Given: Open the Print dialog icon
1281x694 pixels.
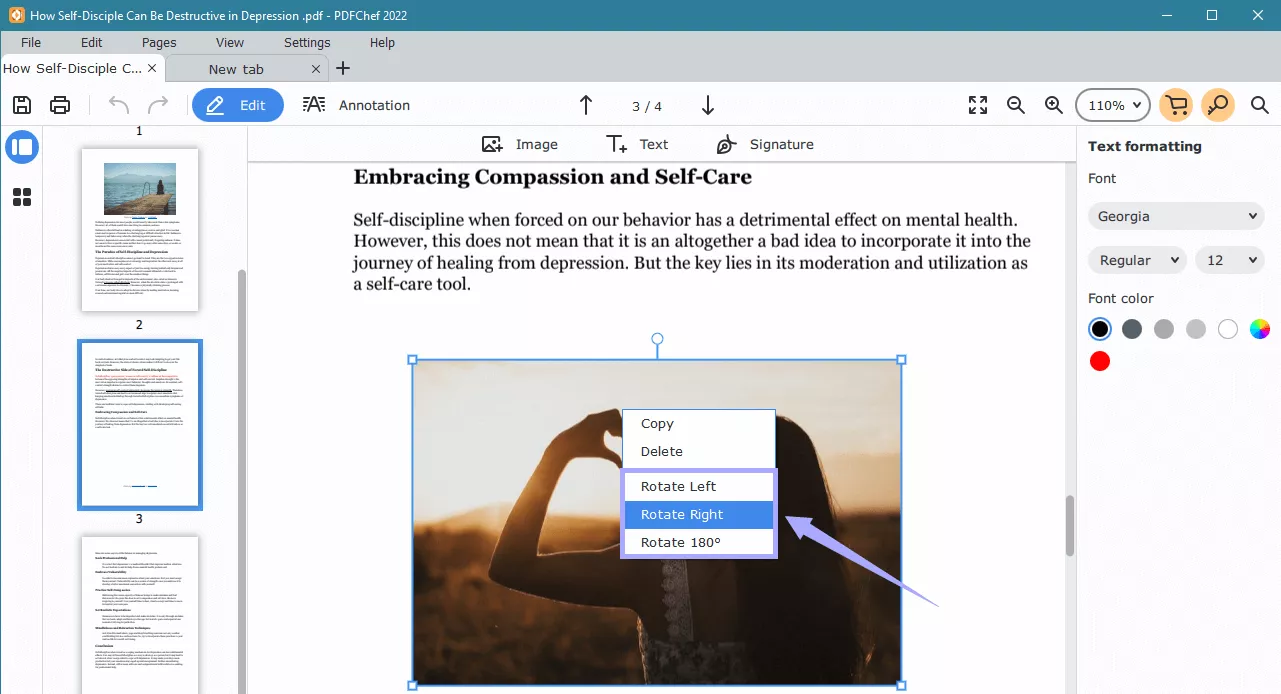Looking at the screenshot, I should 58,104.
